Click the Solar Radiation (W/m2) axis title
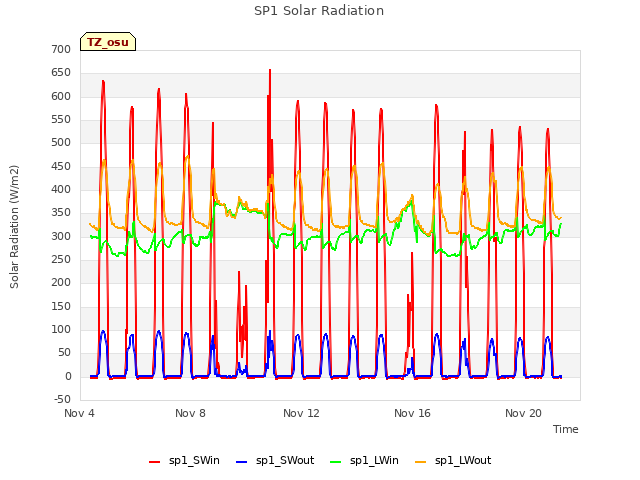The image size is (640, 480). [x=14, y=227]
